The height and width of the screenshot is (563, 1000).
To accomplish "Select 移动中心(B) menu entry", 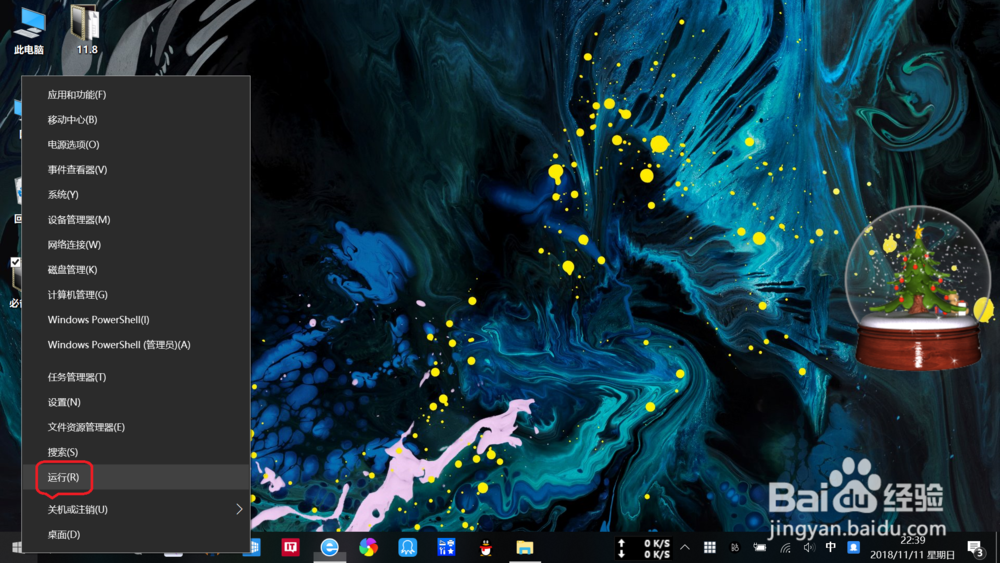I will click(136, 119).
